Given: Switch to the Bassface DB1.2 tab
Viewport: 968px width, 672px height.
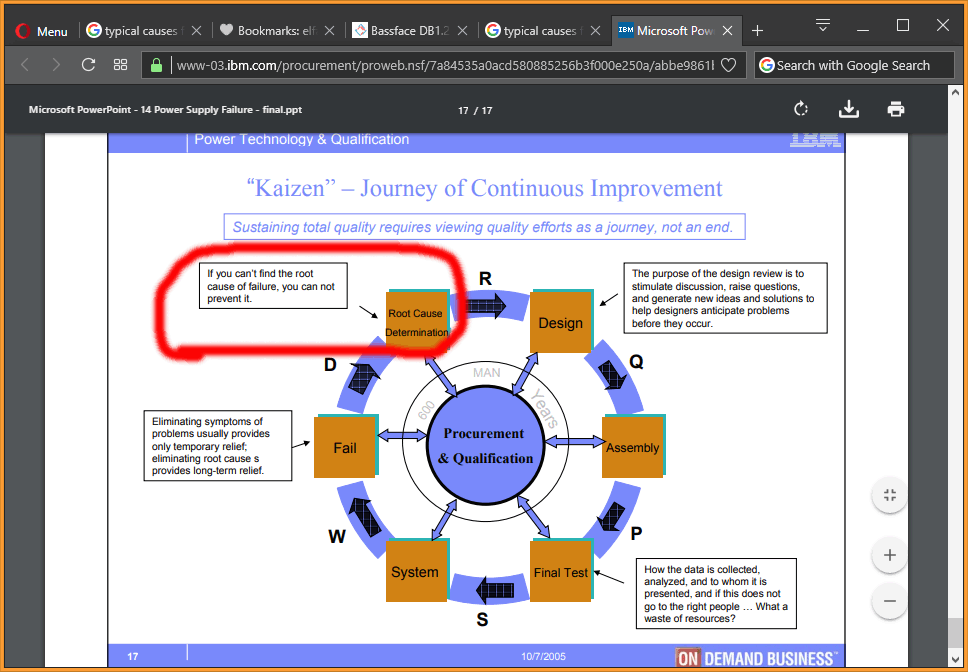Looking at the screenshot, I should point(405,31).
